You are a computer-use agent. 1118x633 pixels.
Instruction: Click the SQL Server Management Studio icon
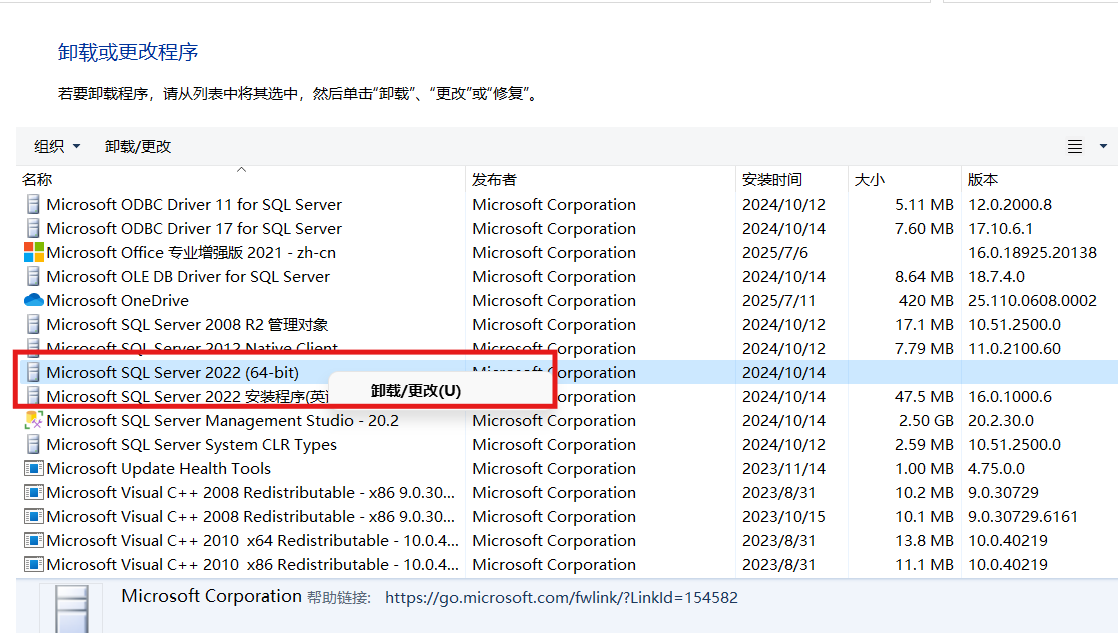click(34, 421)
